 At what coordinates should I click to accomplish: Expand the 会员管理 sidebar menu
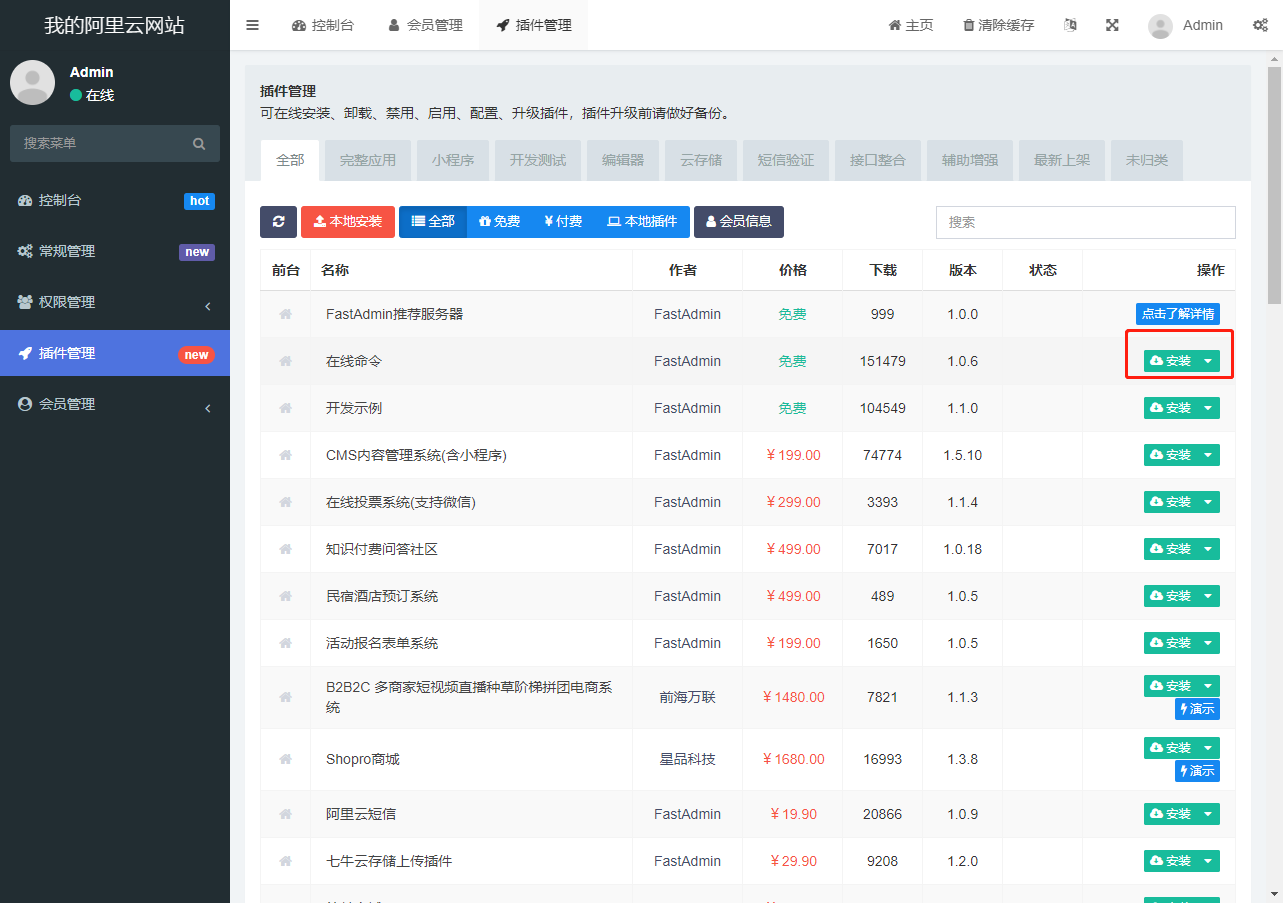[x=115, y=404]
